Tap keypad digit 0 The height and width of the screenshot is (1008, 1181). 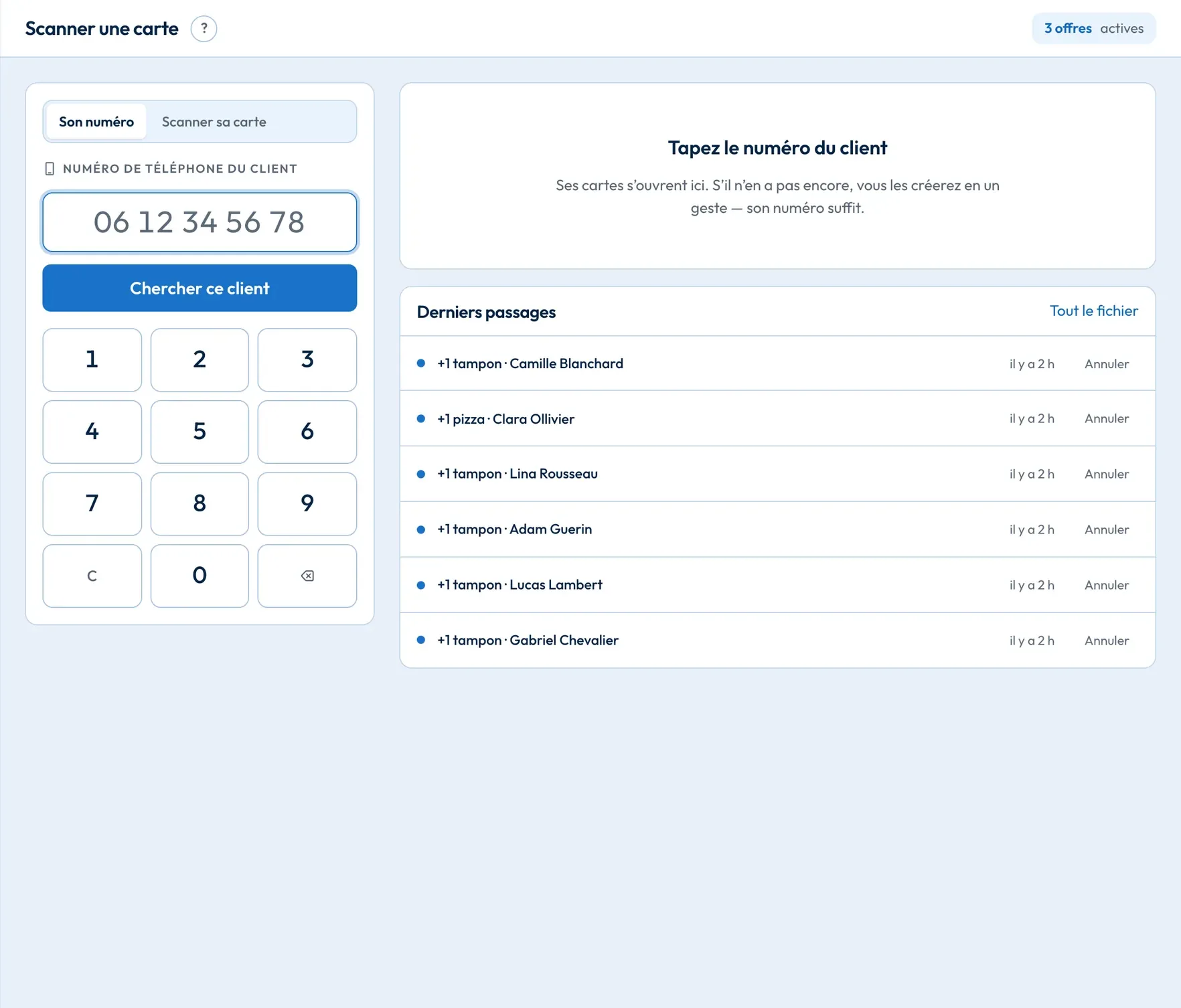[x=200, y=576]
